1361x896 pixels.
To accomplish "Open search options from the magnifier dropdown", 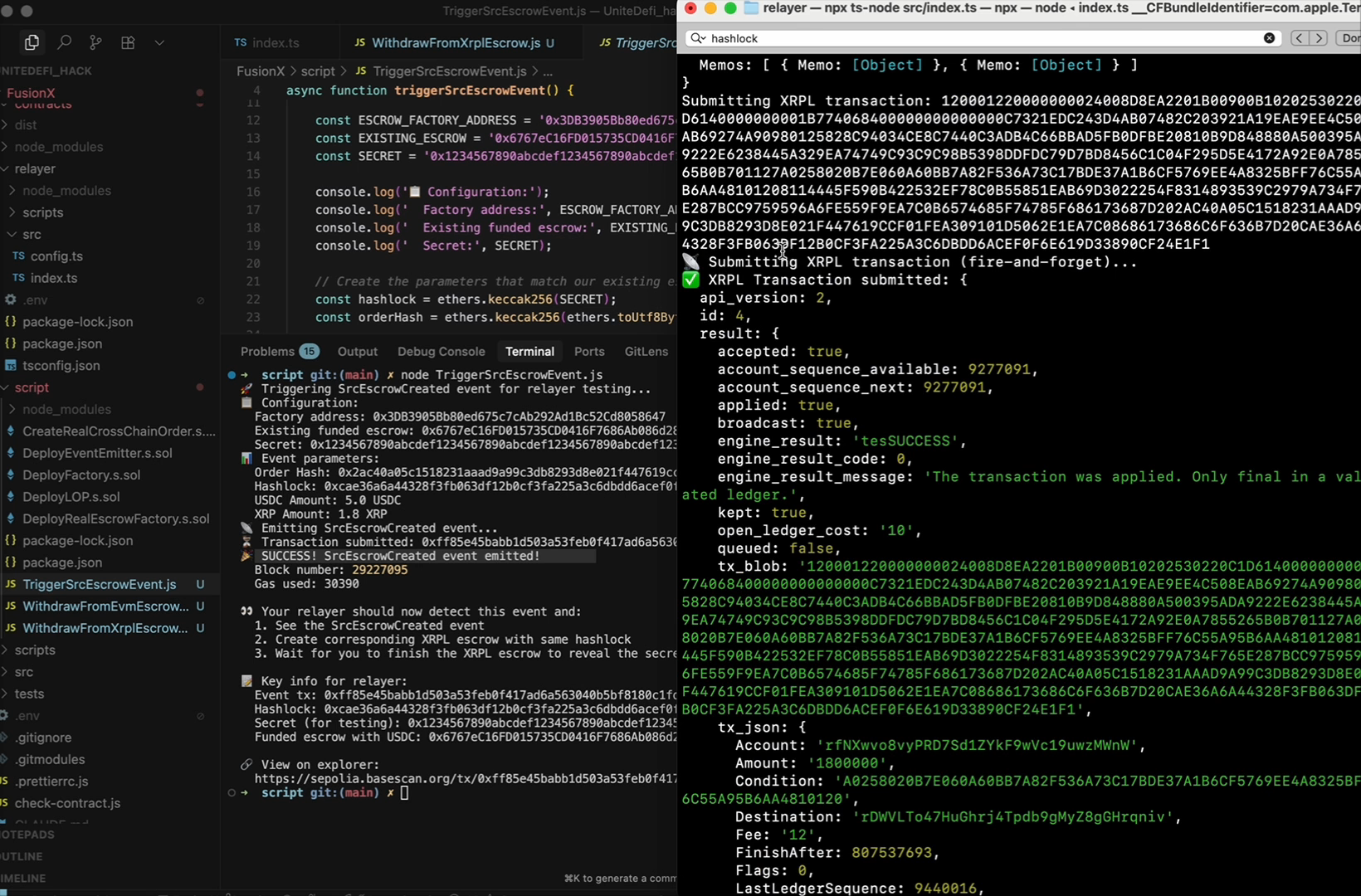I will [x=698, y=38].
